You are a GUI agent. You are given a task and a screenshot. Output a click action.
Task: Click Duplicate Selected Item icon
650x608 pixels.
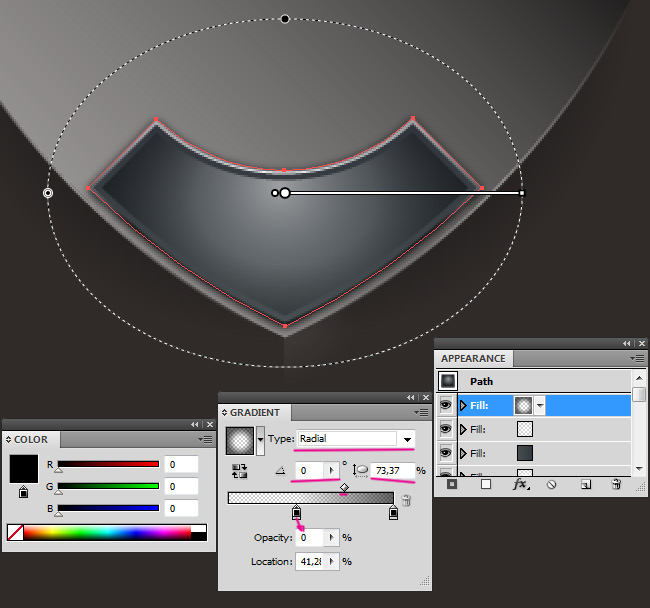[x=585, y=484]
